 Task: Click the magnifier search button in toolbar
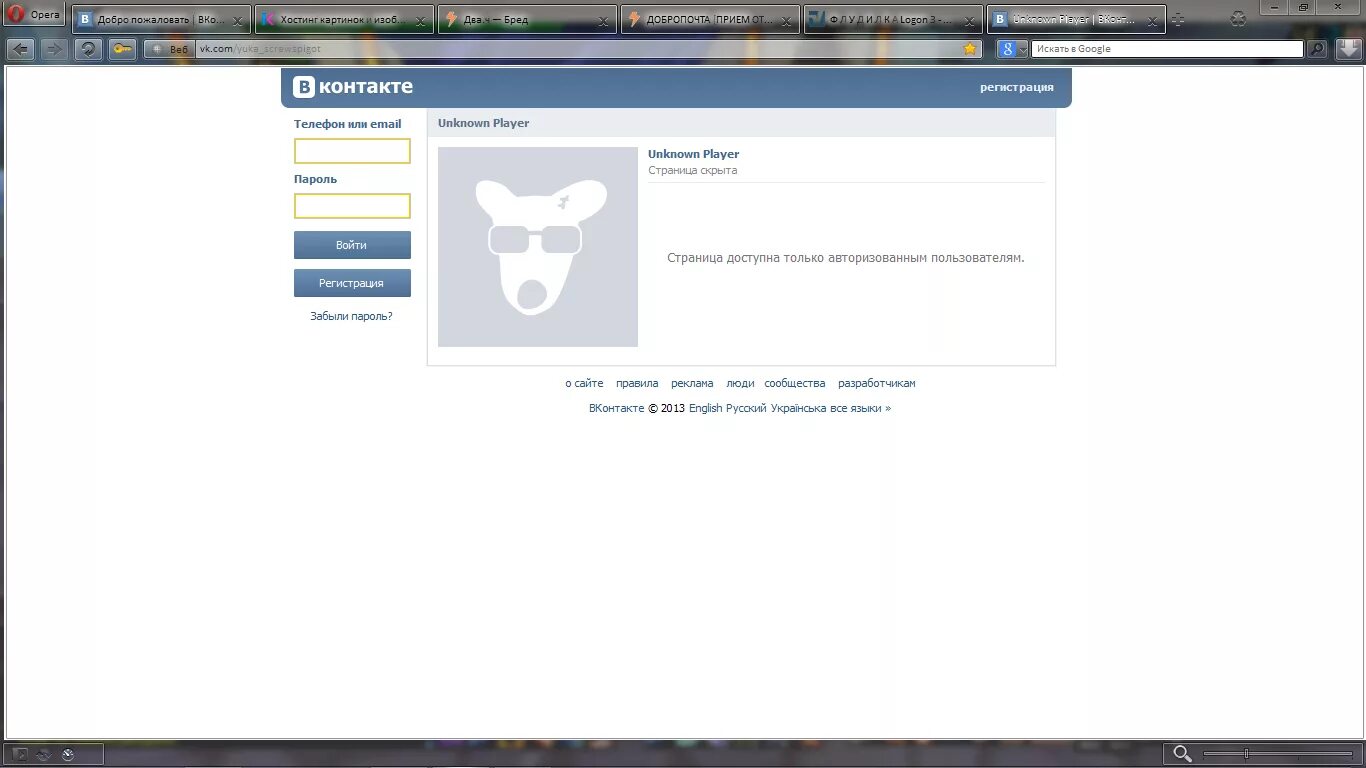point(1318,49)
